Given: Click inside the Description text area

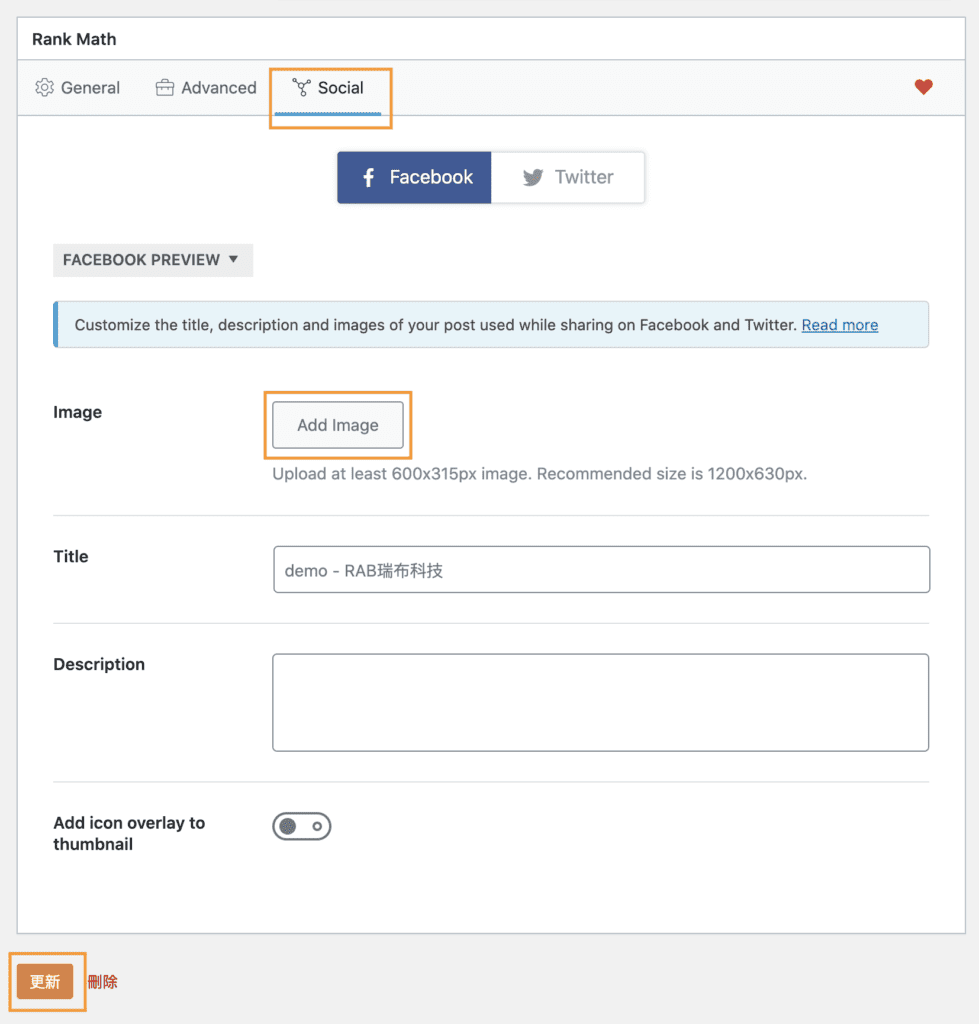Looking at the screenshot, I should click(x=600, y=702).
